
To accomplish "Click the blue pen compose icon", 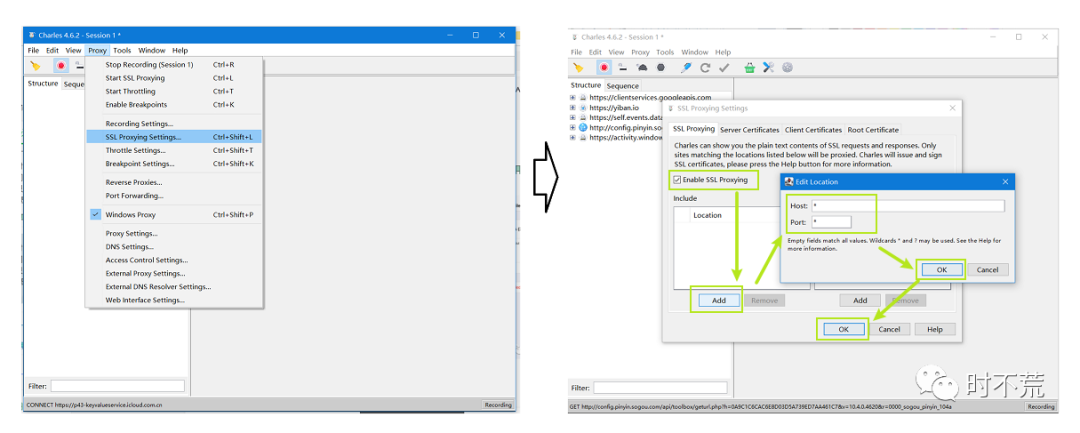I will coord(686,67).
